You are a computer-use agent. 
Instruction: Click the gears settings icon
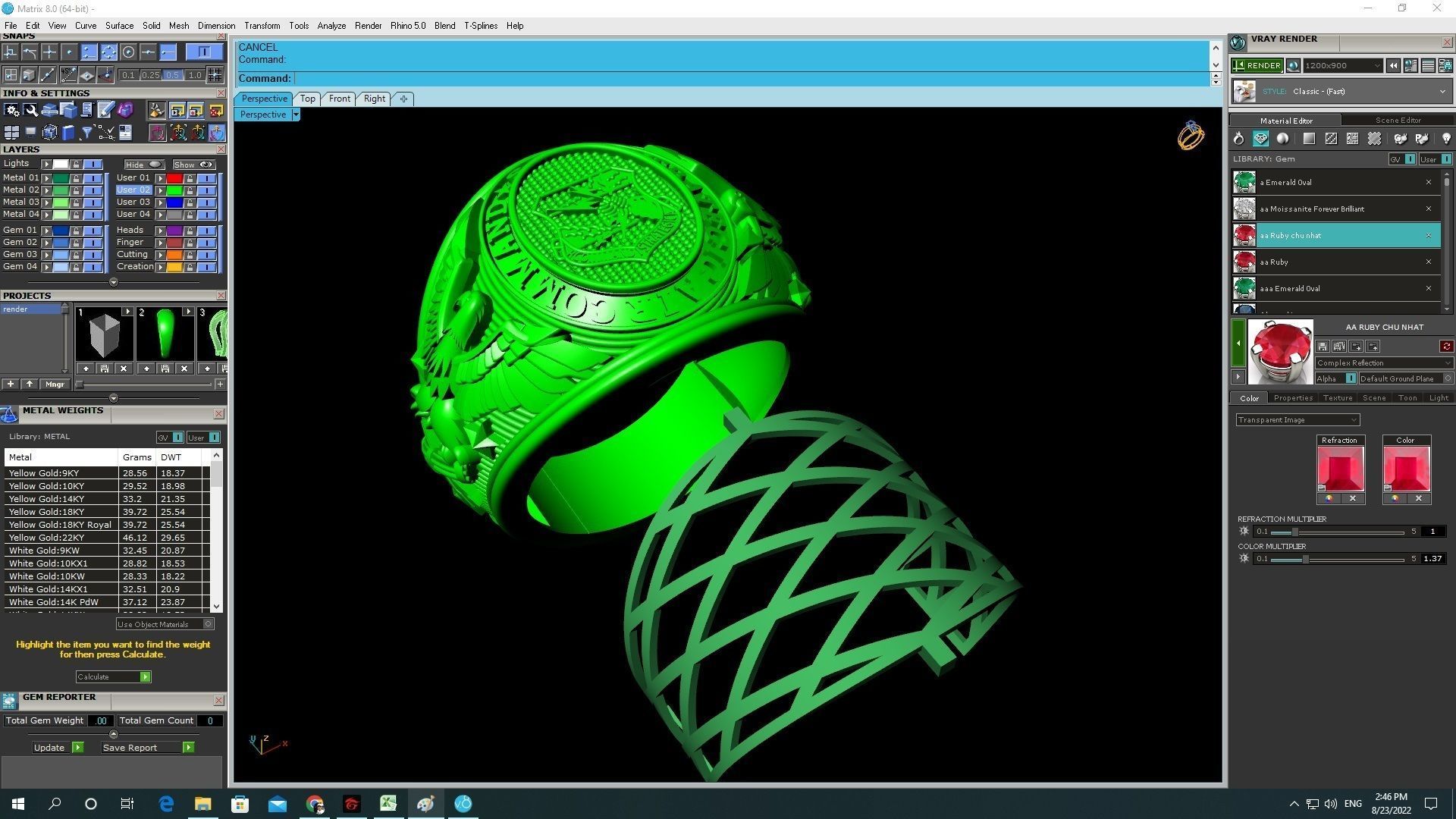11,111
